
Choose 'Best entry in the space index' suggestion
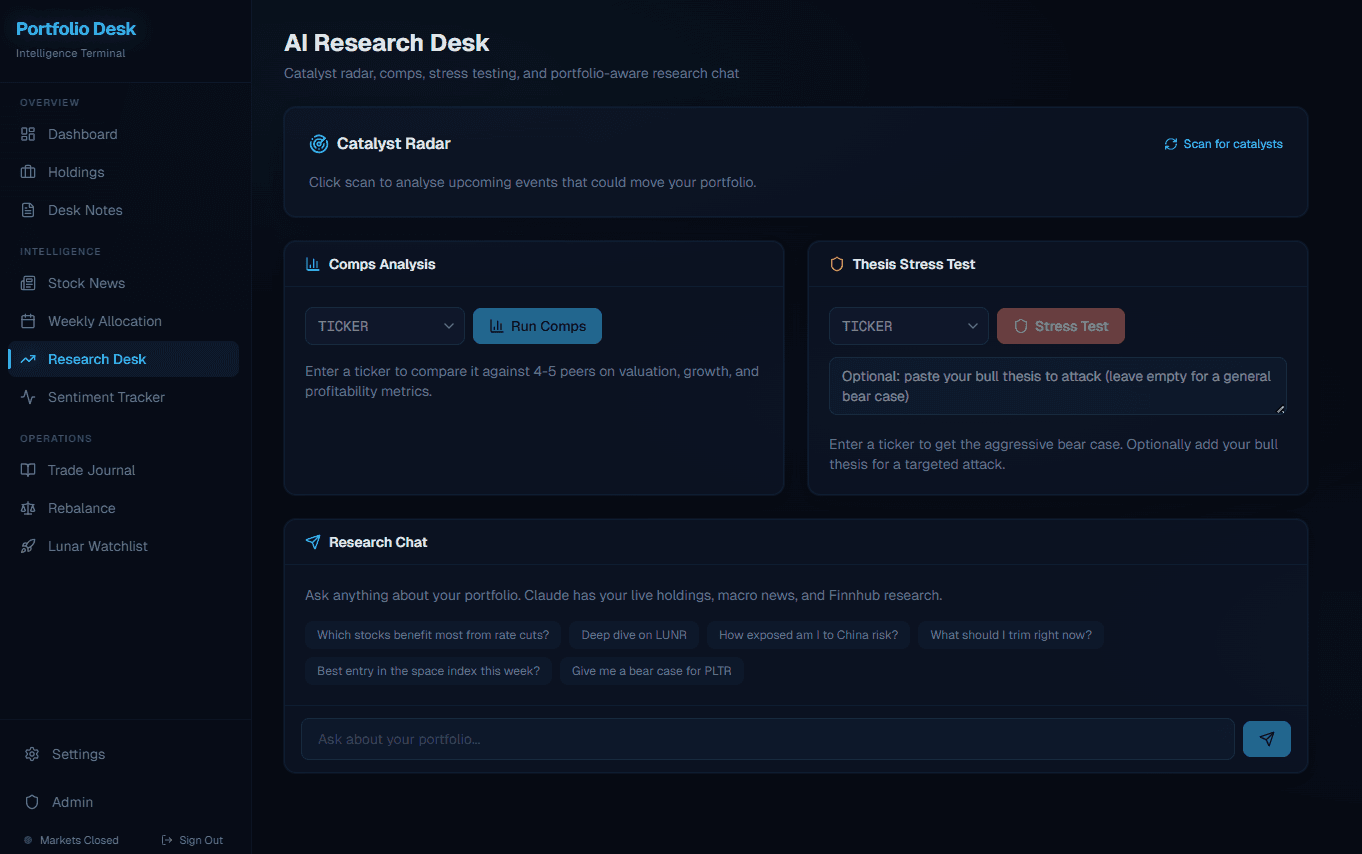click(428, 671)
